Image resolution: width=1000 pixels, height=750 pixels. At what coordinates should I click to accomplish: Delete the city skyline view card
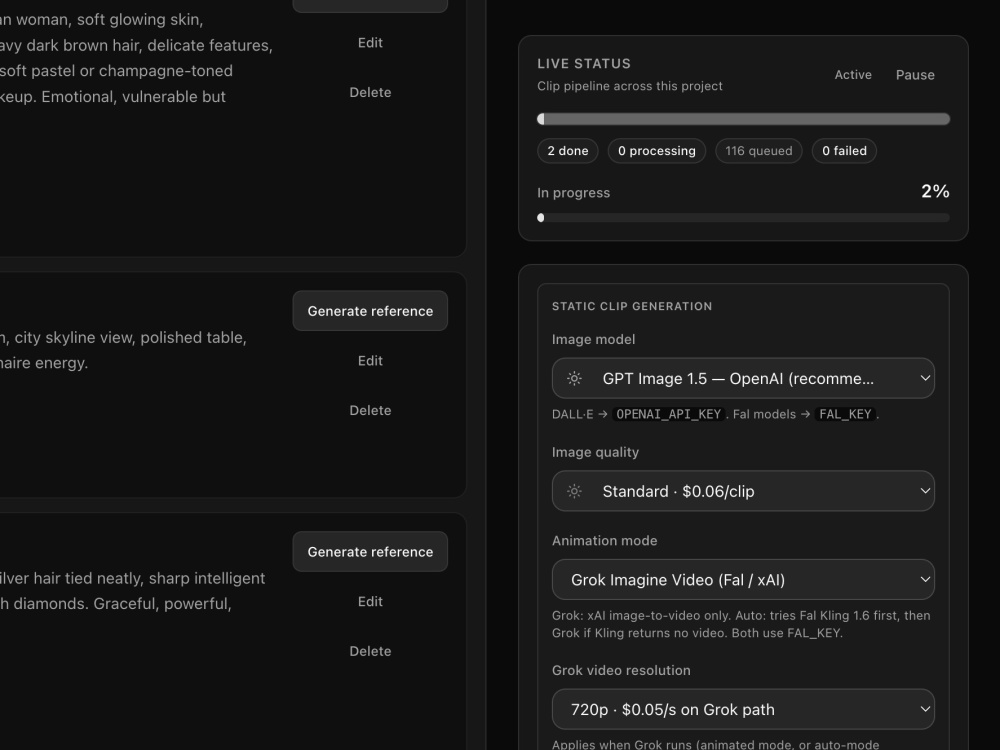[370, 411]
